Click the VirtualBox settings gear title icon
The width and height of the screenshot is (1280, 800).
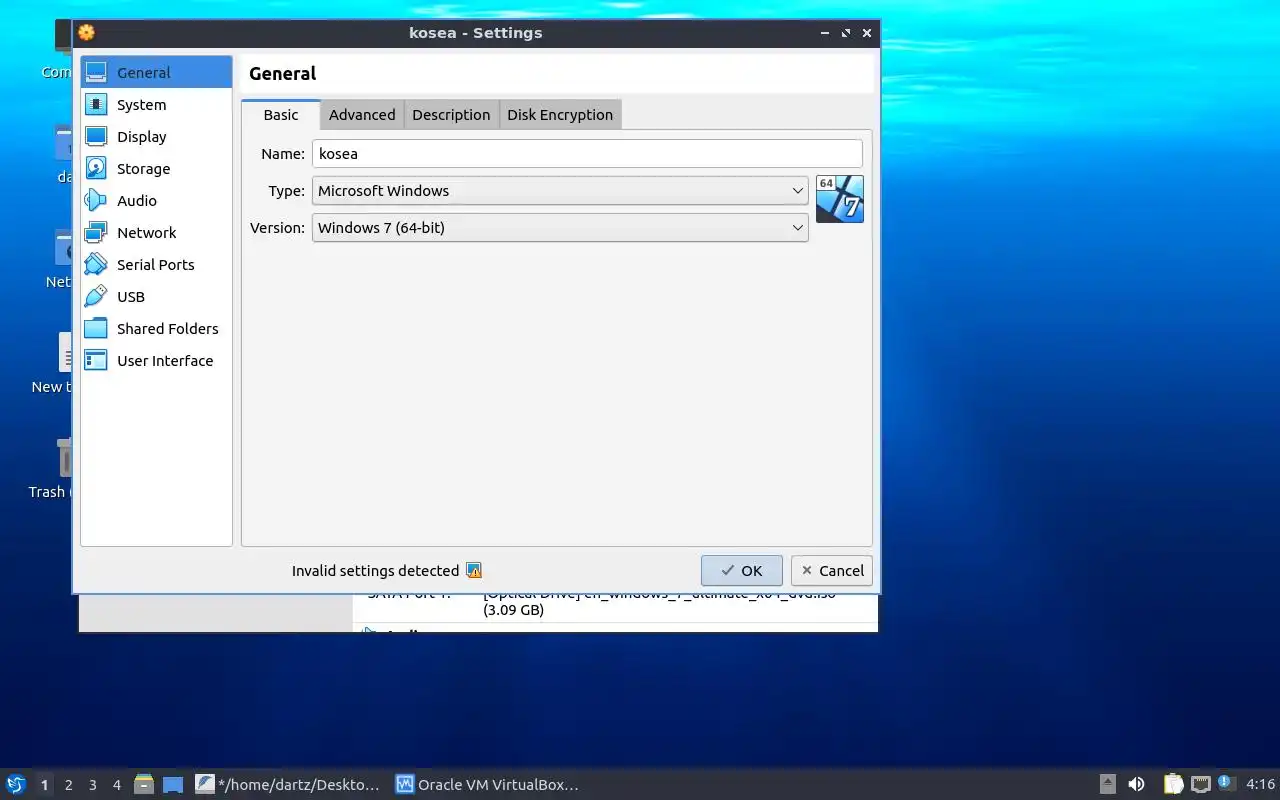click(x=87, y=32)
